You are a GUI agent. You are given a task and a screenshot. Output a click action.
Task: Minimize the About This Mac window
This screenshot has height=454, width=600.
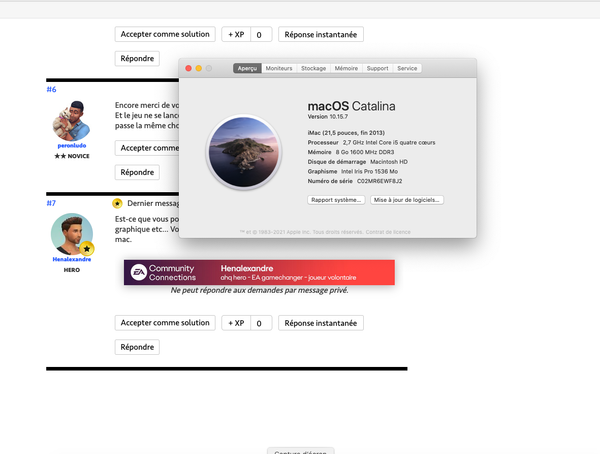[x=199, y=68]
